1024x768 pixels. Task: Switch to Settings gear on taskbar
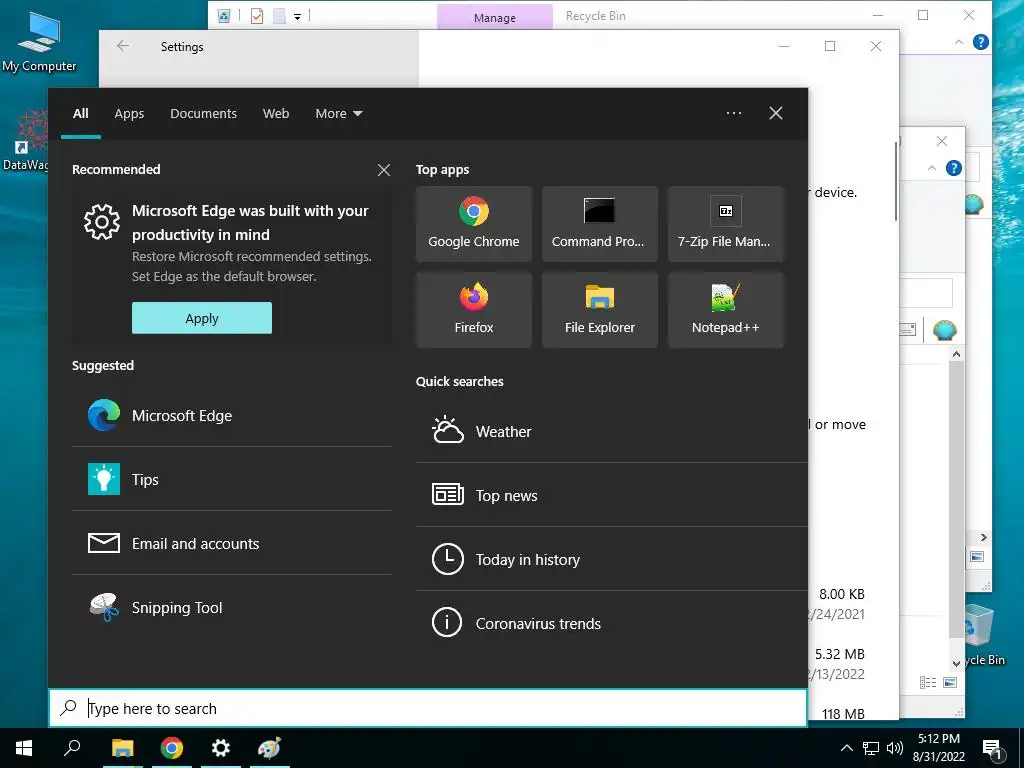(x=221, y=748)
